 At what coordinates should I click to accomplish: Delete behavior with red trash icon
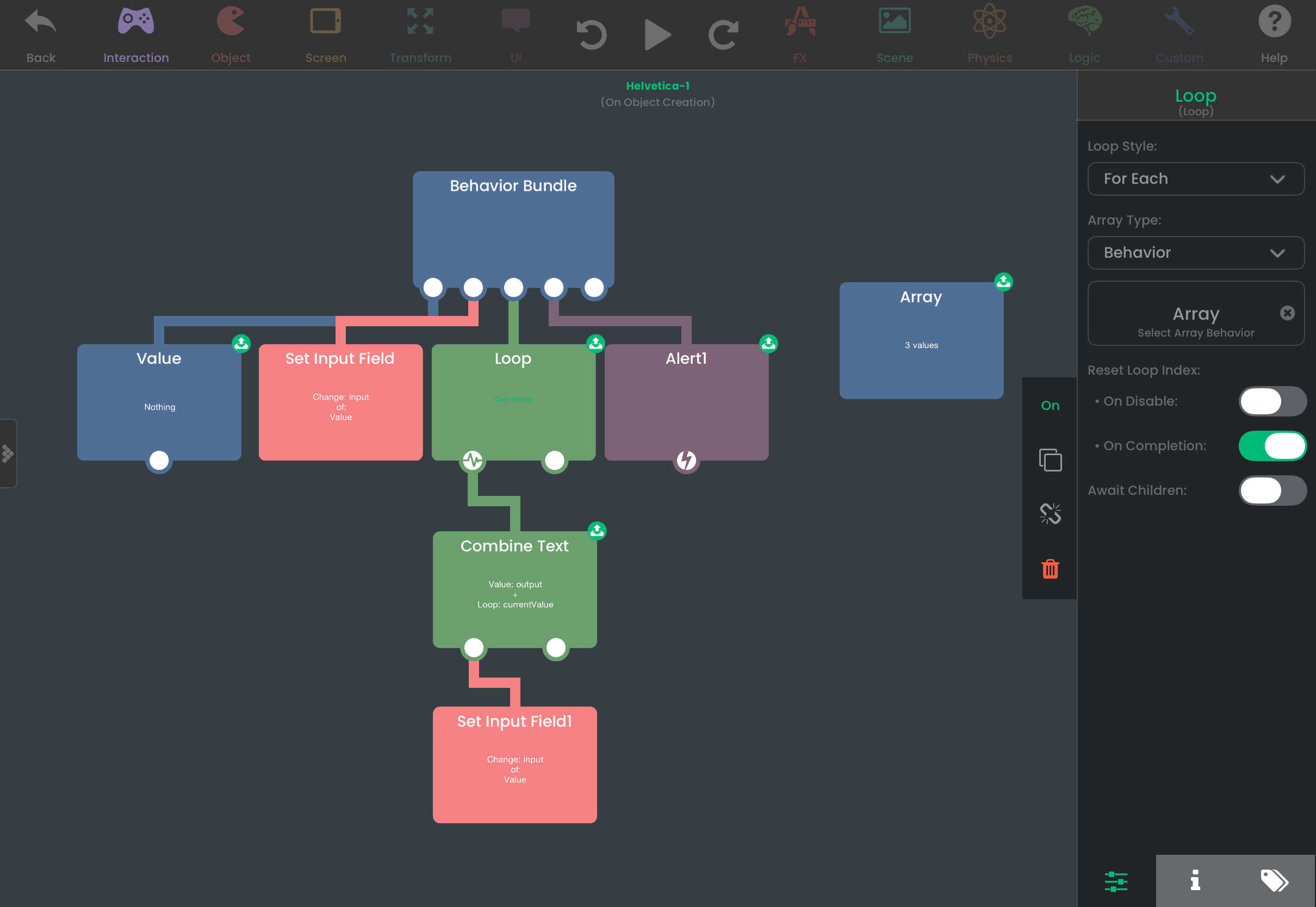tap(1050, 569)
